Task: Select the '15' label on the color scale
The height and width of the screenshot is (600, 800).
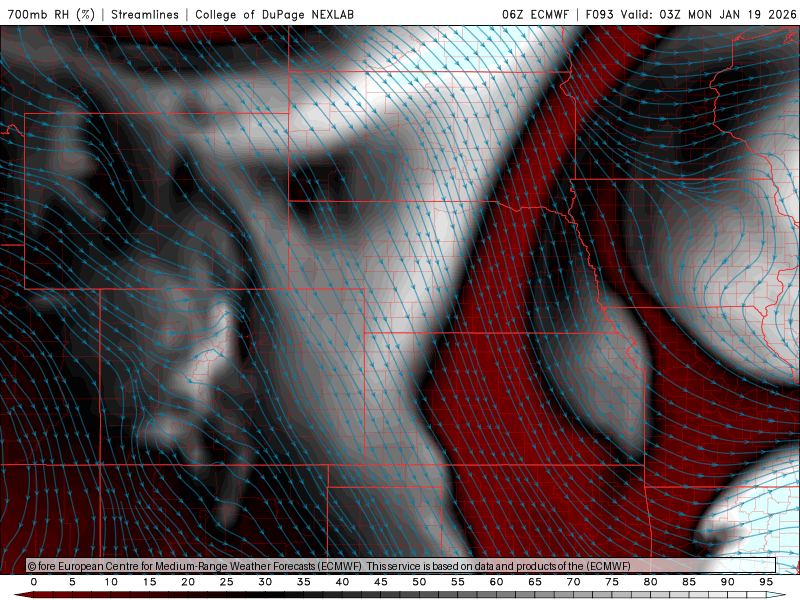Action: tap(149, 582)
